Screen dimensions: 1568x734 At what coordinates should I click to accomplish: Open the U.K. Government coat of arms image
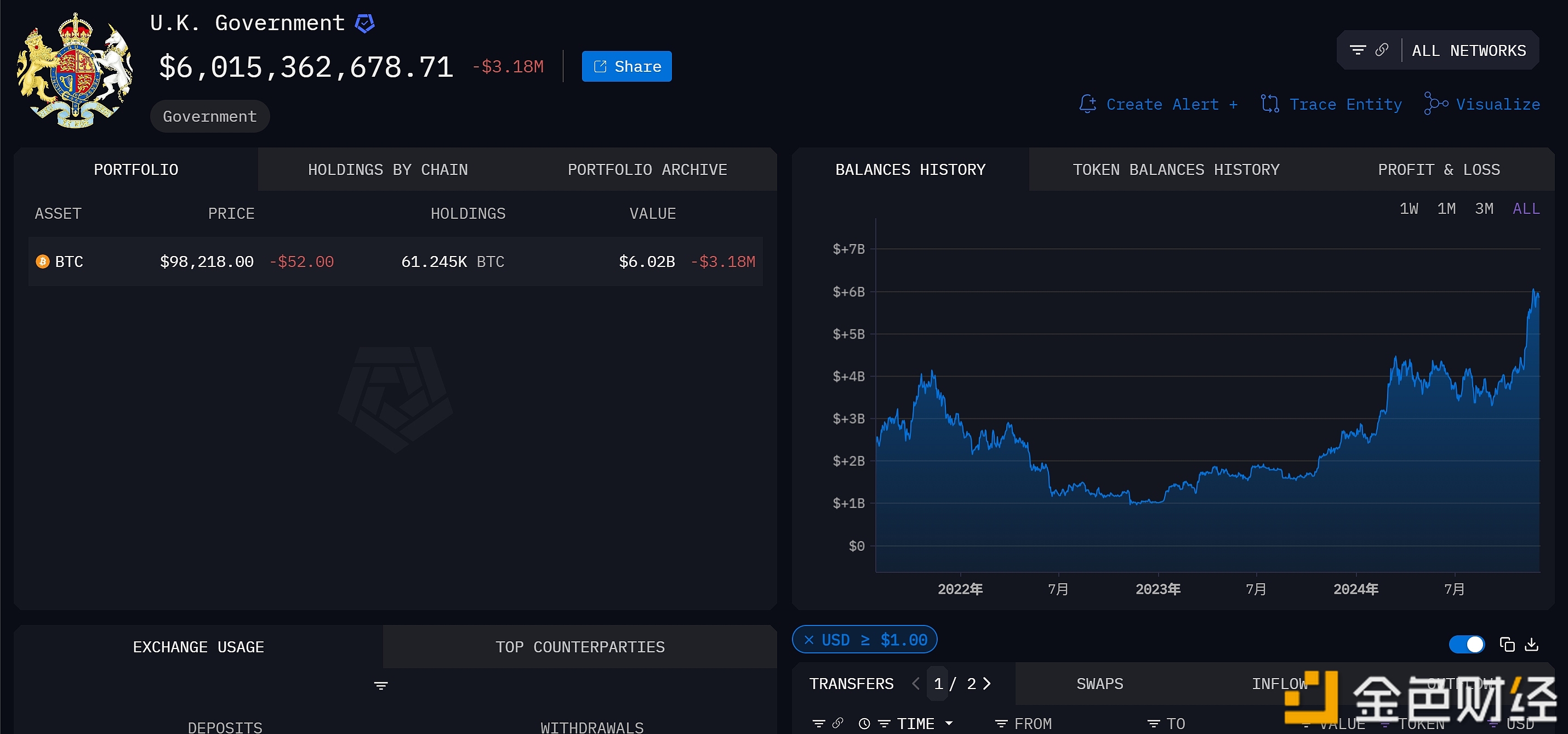(x=74, y=71)
